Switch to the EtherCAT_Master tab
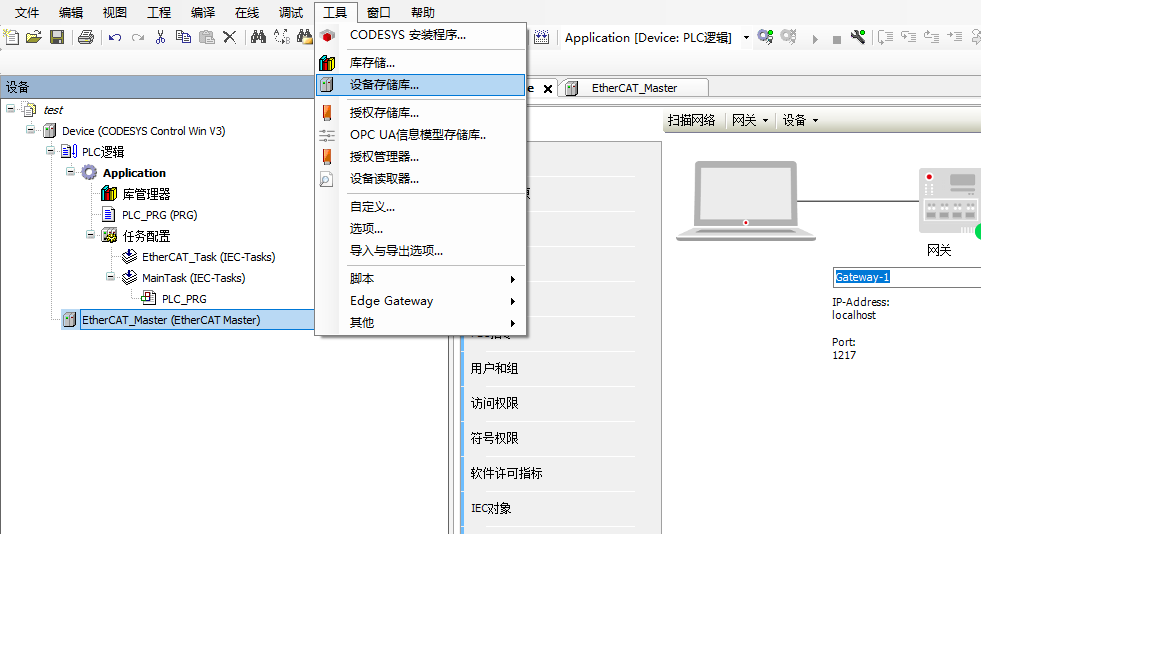Screen dimensions: 1152x648 tap(634, 88)
